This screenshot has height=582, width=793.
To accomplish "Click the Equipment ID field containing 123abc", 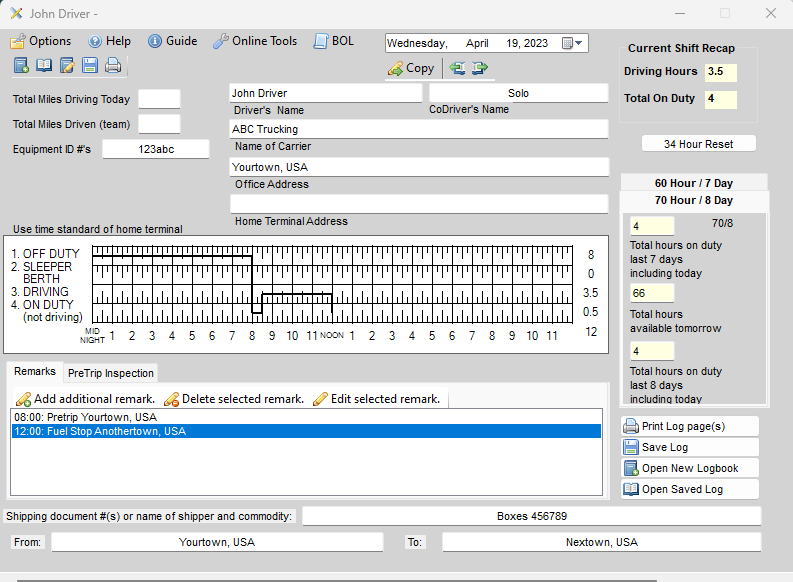I will [x=156, y=149].
